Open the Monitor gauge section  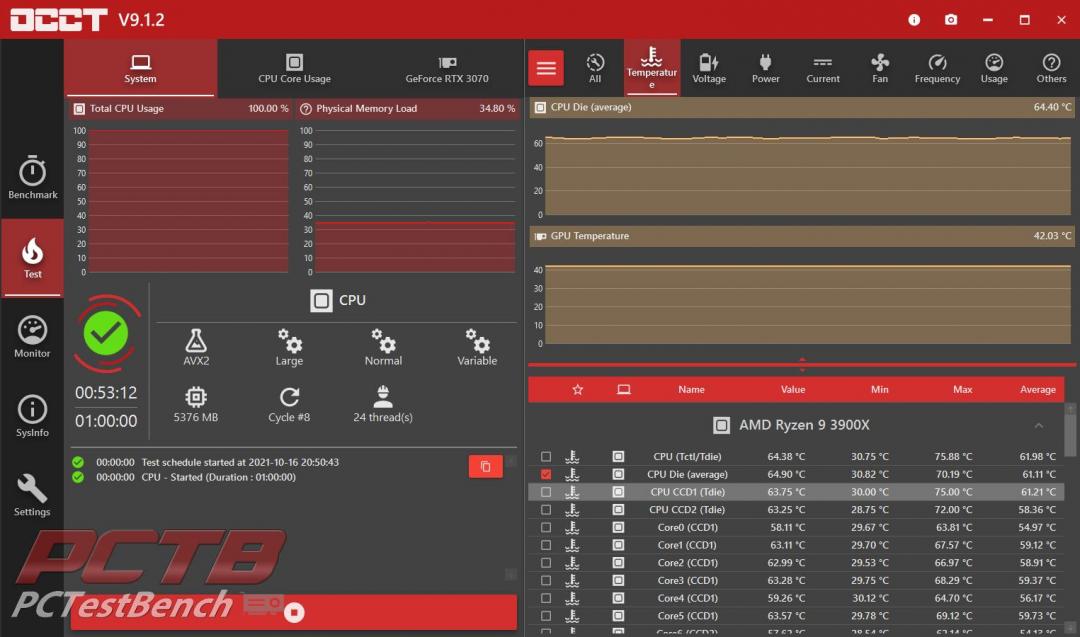tap(32, 337)
